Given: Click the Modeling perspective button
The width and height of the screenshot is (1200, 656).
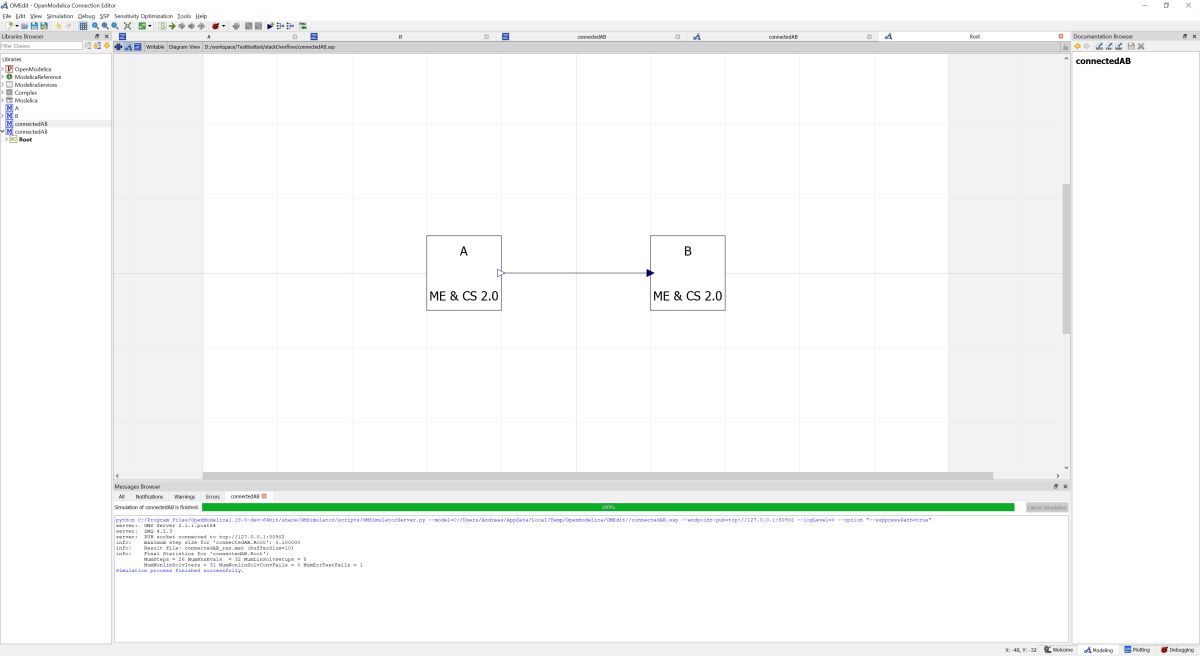Looking at the screenshot, I should [x=1099, y=650].
